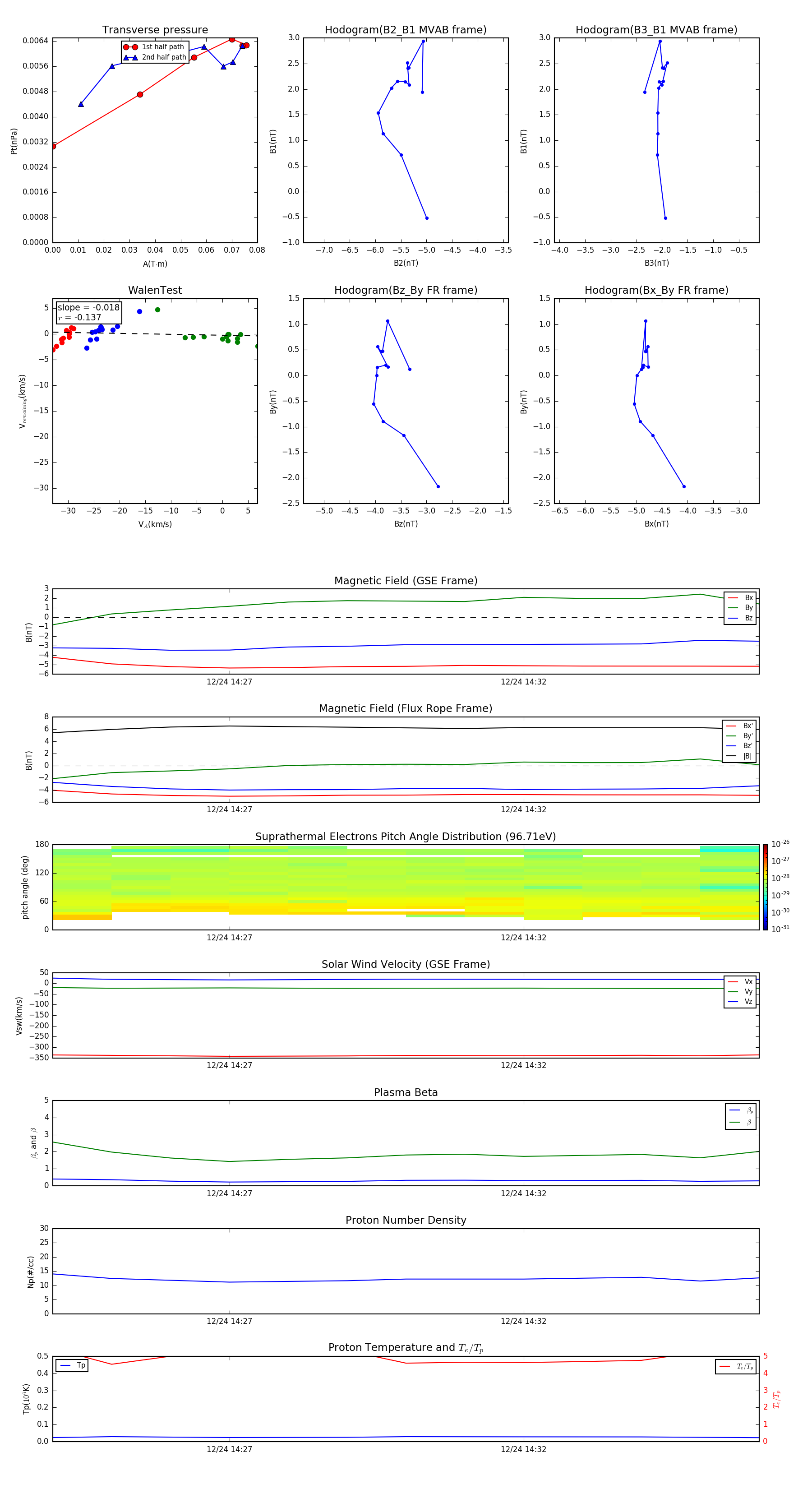Click the 'Bz' entry in GSE legend
The width and height of the screenshot is (812, 1489).
740,618
